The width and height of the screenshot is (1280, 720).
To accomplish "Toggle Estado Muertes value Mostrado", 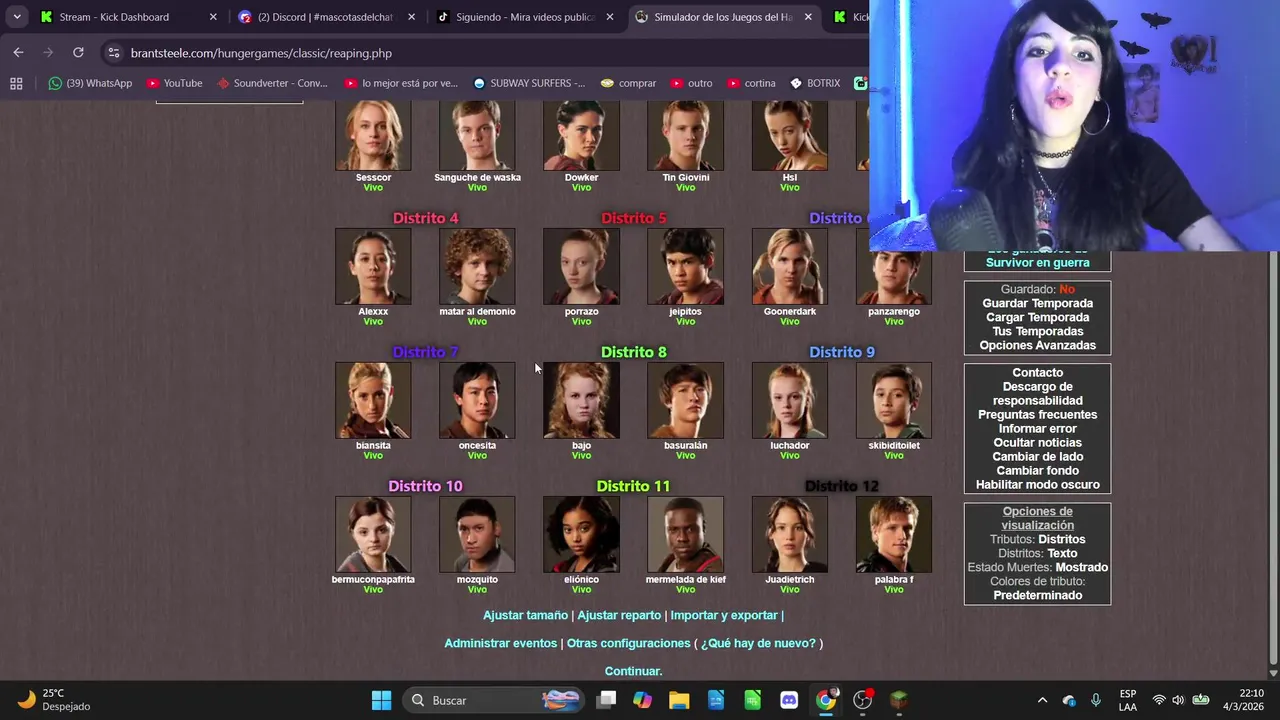I will (1081, 567).
